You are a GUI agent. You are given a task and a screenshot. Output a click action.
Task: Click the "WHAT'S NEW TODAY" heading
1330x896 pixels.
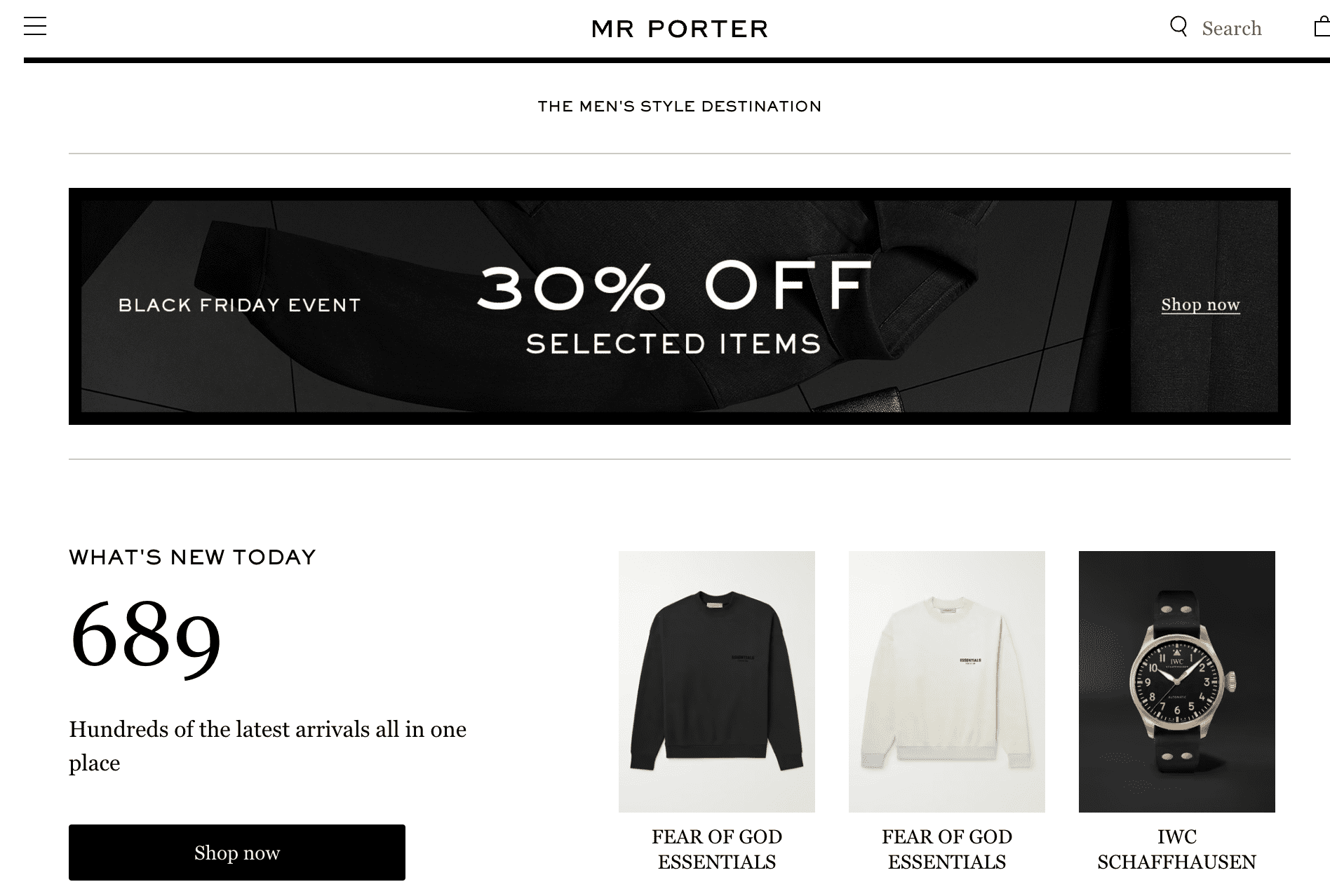click(193, 557)
